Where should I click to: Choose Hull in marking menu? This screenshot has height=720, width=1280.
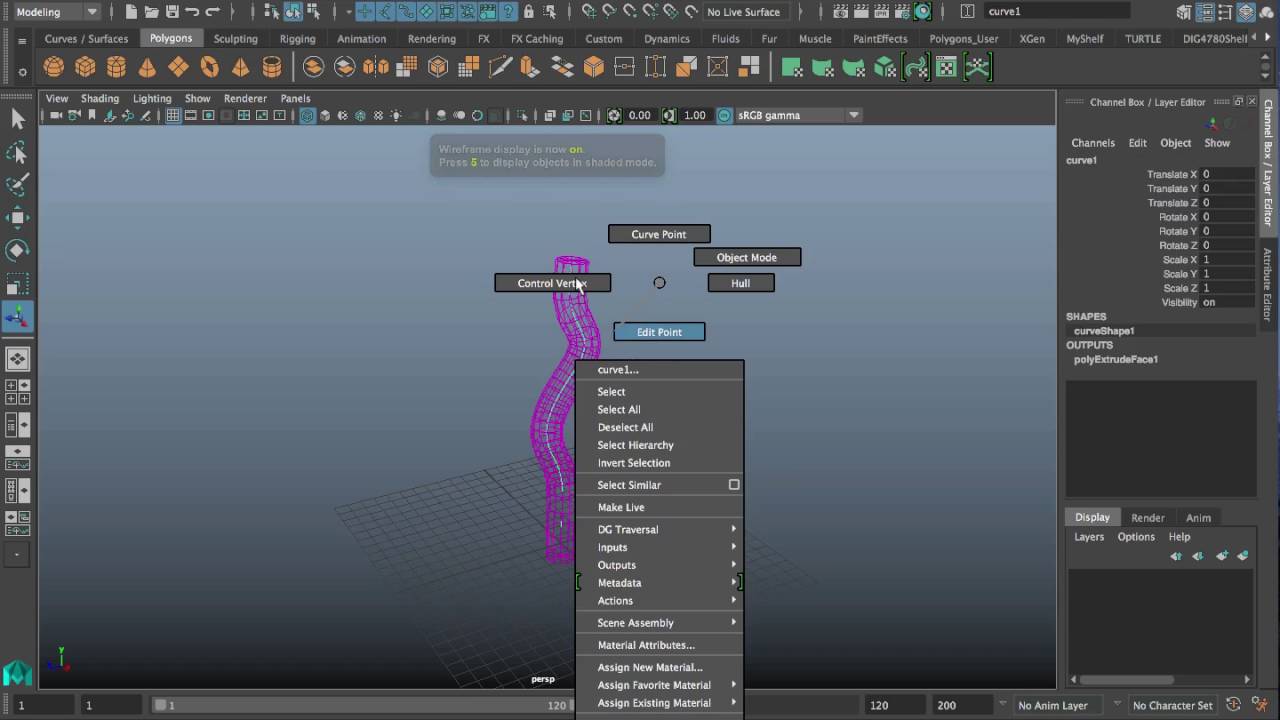(741, 283)
